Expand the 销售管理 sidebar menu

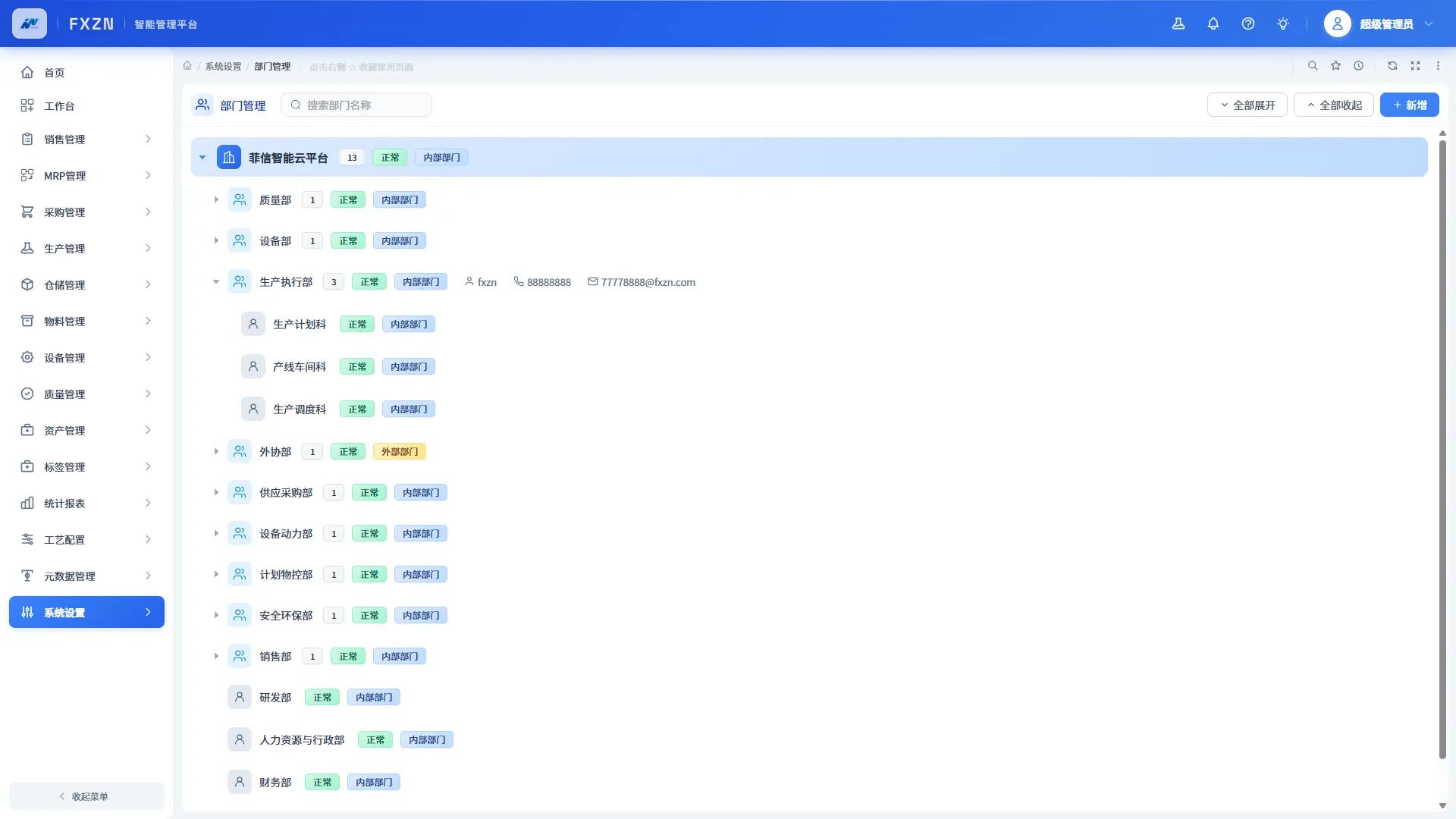coord(86,139)
